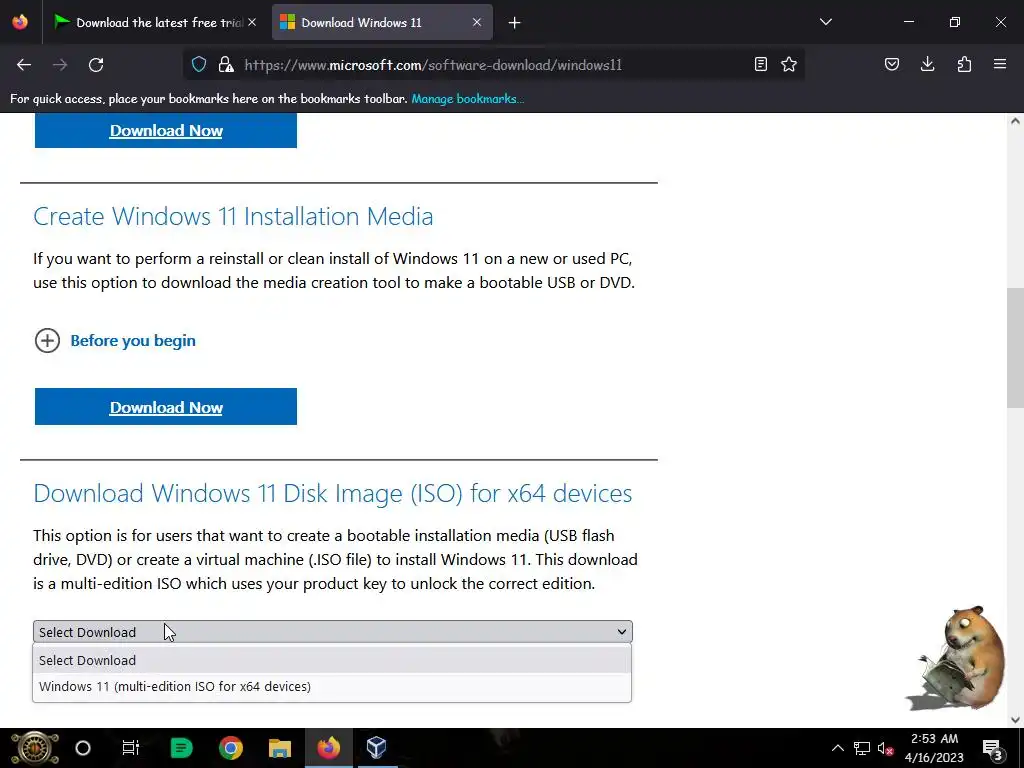1024x768 pixels.
Task: Open the green notes app on taskbar
Action: (x=181, y=748)
